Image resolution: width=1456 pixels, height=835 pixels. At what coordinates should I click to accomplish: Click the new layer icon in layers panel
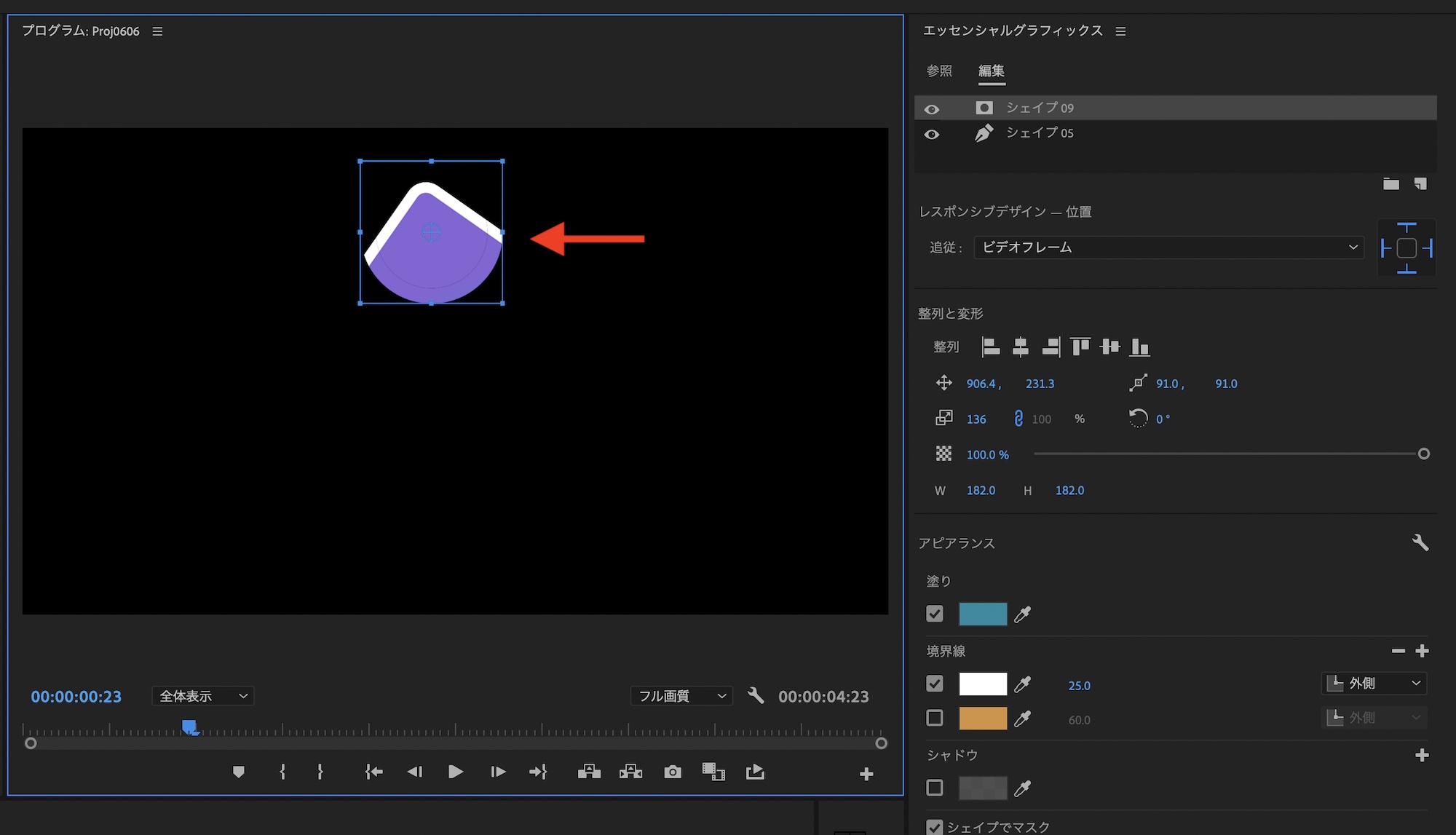1420,183
